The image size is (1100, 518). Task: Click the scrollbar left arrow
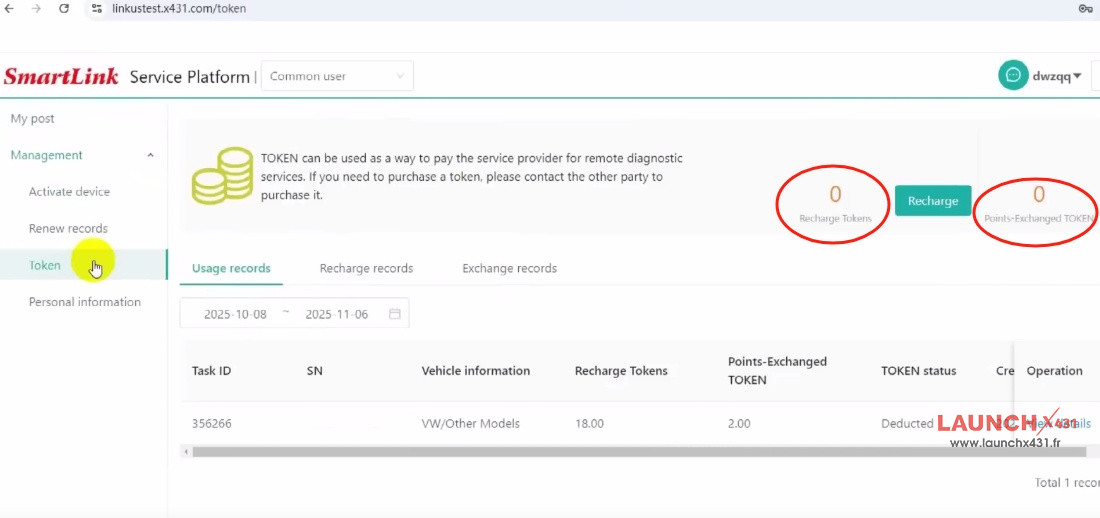coord(186,452)
